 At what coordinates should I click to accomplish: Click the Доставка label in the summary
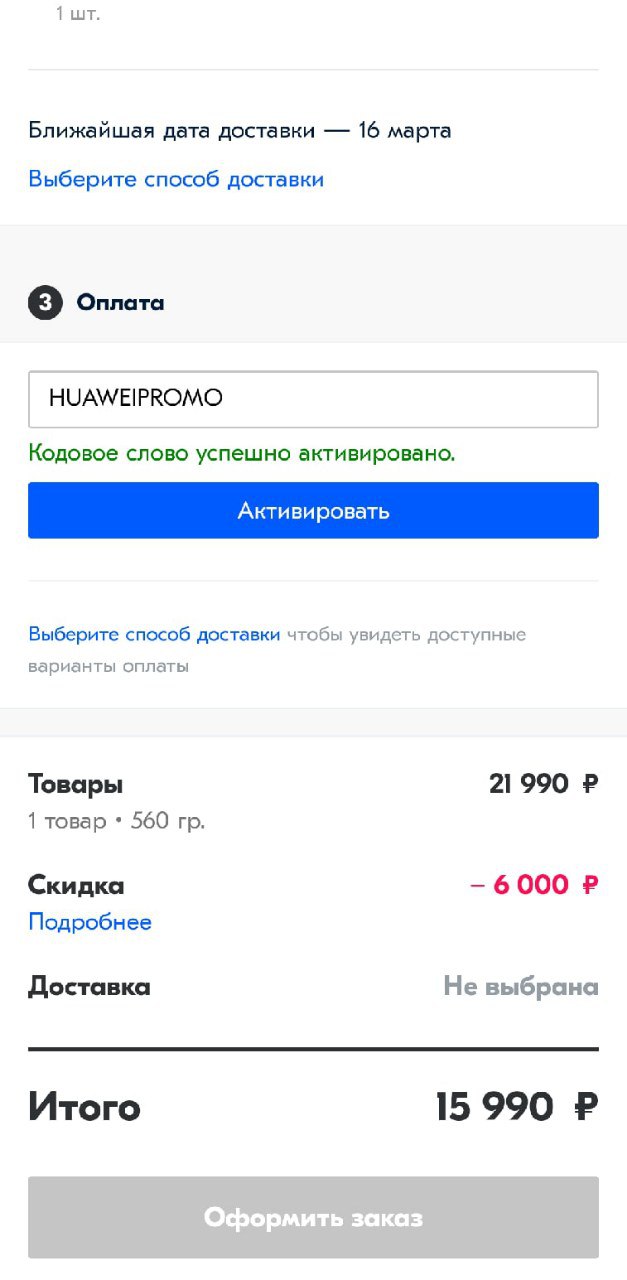click(89, 987)
